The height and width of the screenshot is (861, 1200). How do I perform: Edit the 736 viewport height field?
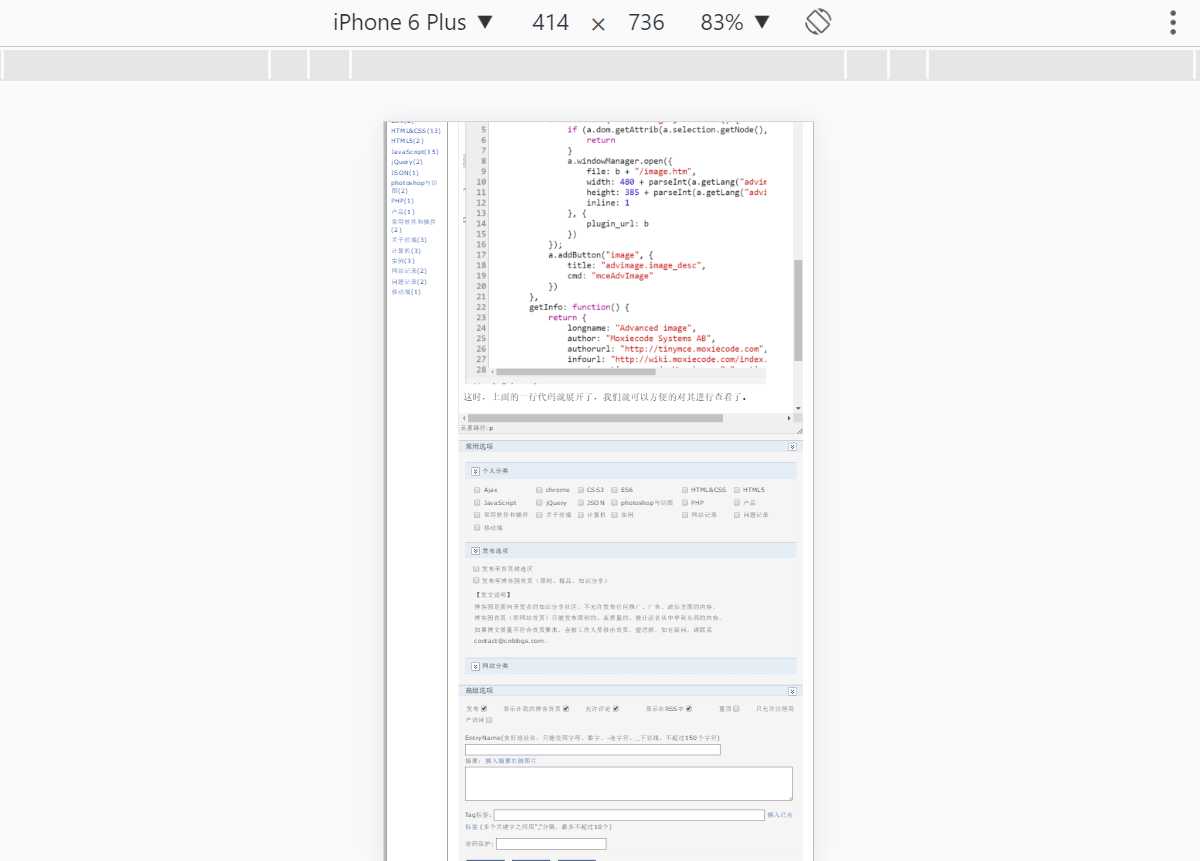coord(646,22)
